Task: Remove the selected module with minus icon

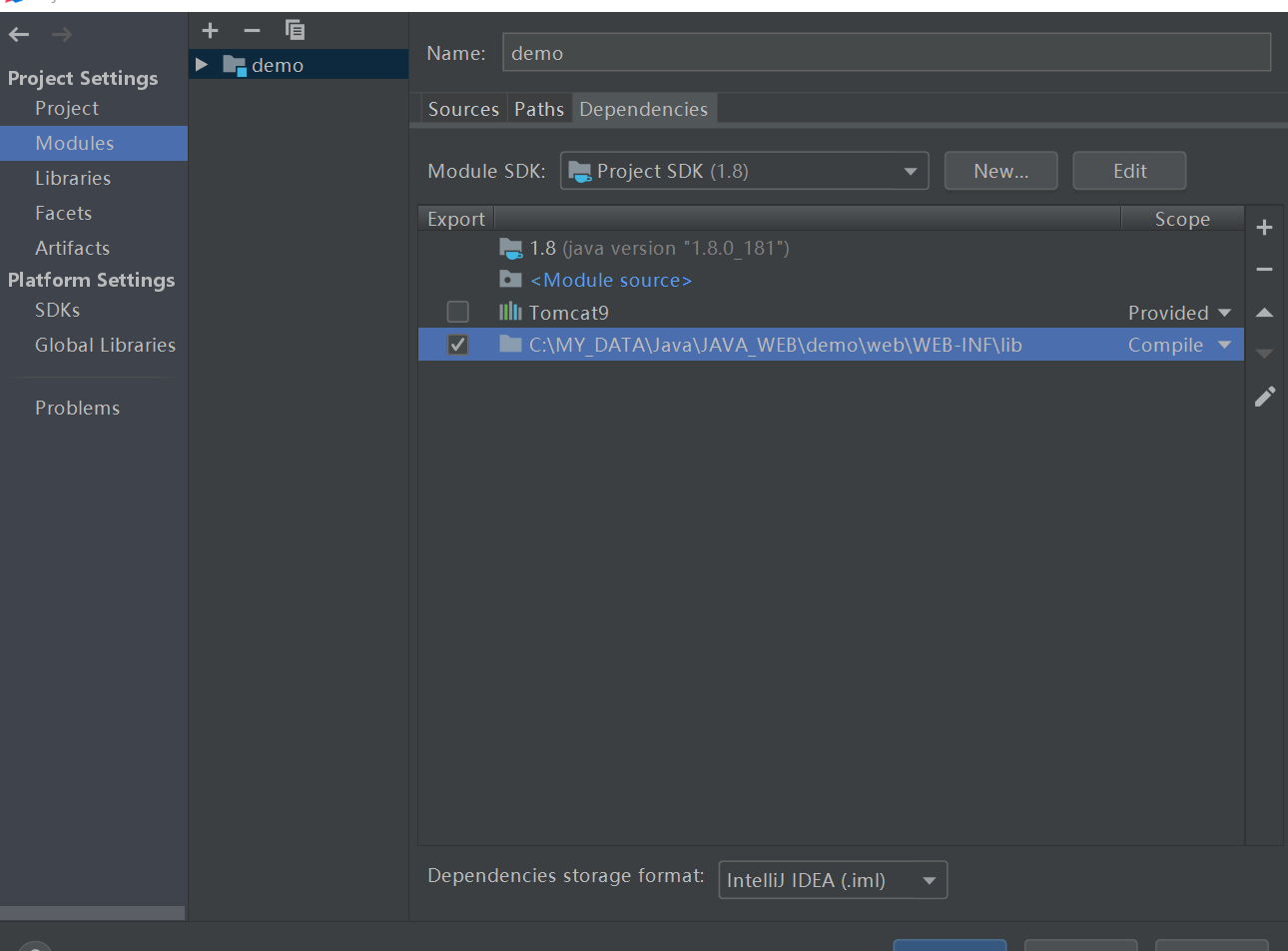Action: pyautogui.click(x=252, y=30)
